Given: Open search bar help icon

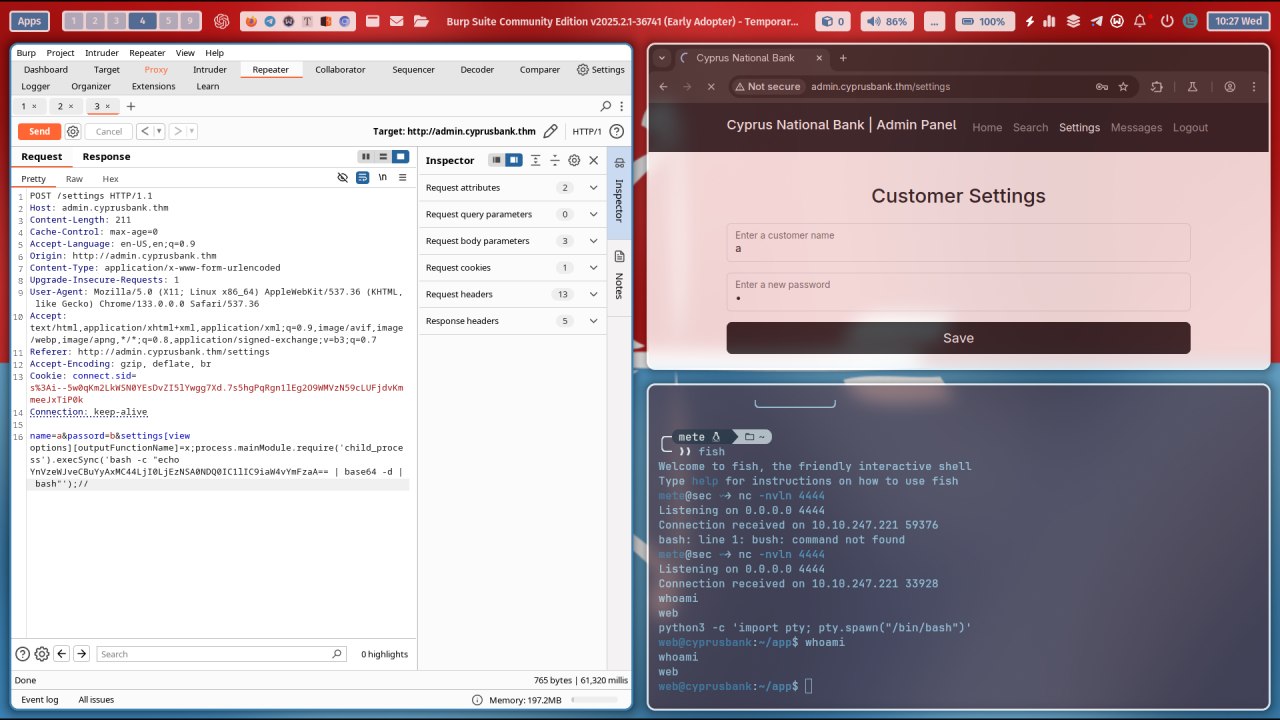Looking at the screenshot, I should click(22, 654).
